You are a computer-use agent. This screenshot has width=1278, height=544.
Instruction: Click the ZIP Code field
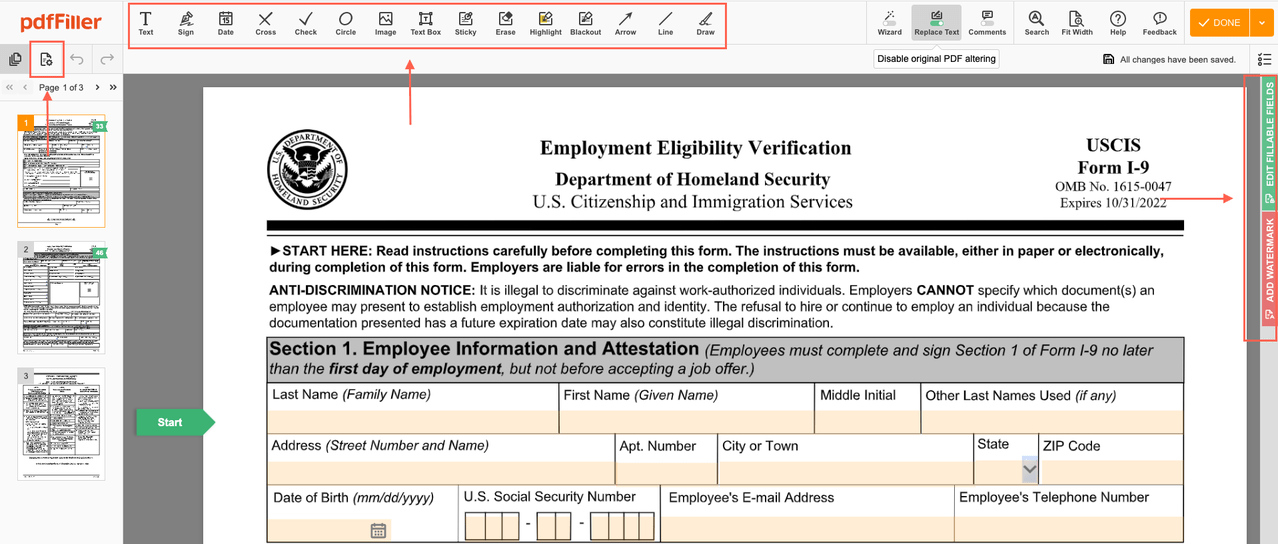(x=1111, y=471)
